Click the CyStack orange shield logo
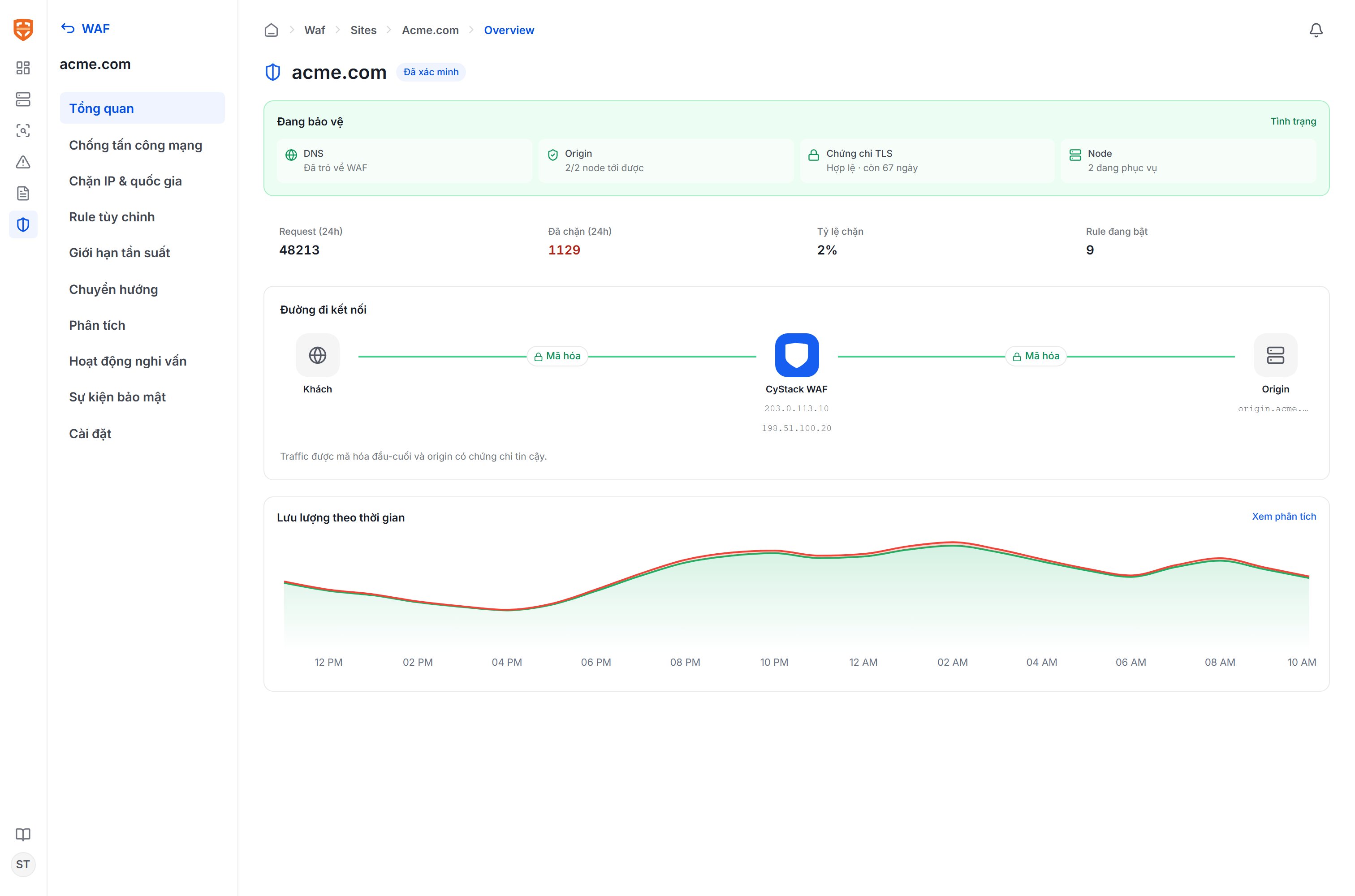1355x896 pixels. point(23,29)
